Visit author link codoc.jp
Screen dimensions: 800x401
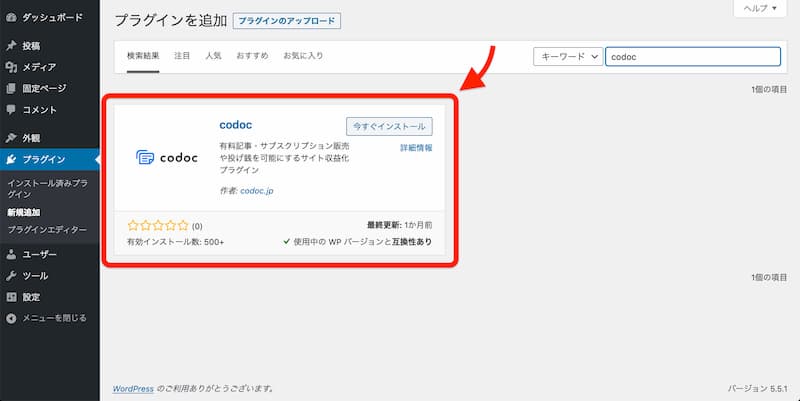coord(257,191)
